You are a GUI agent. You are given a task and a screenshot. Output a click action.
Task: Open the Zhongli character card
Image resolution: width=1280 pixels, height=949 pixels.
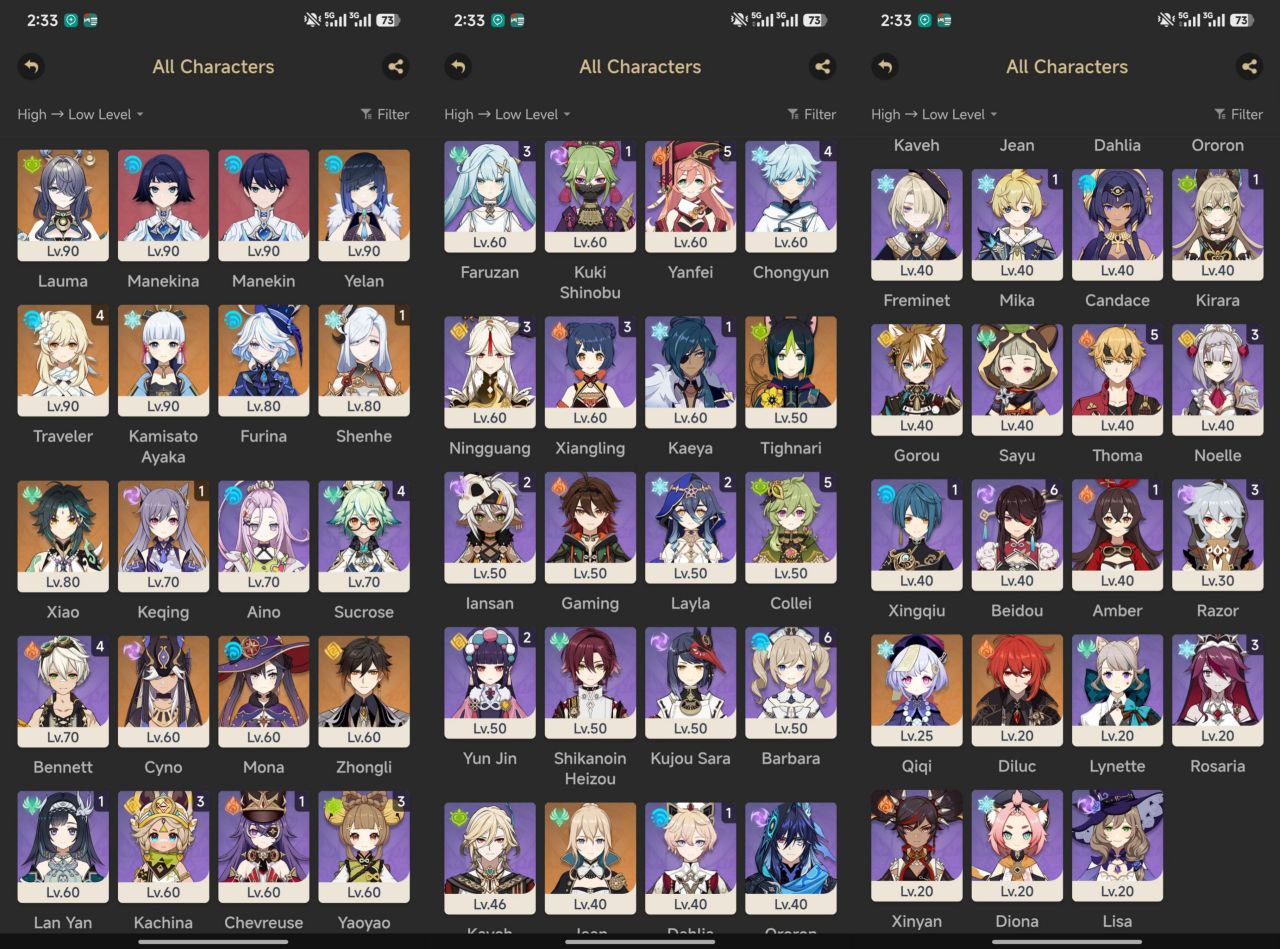click(364, 691)
